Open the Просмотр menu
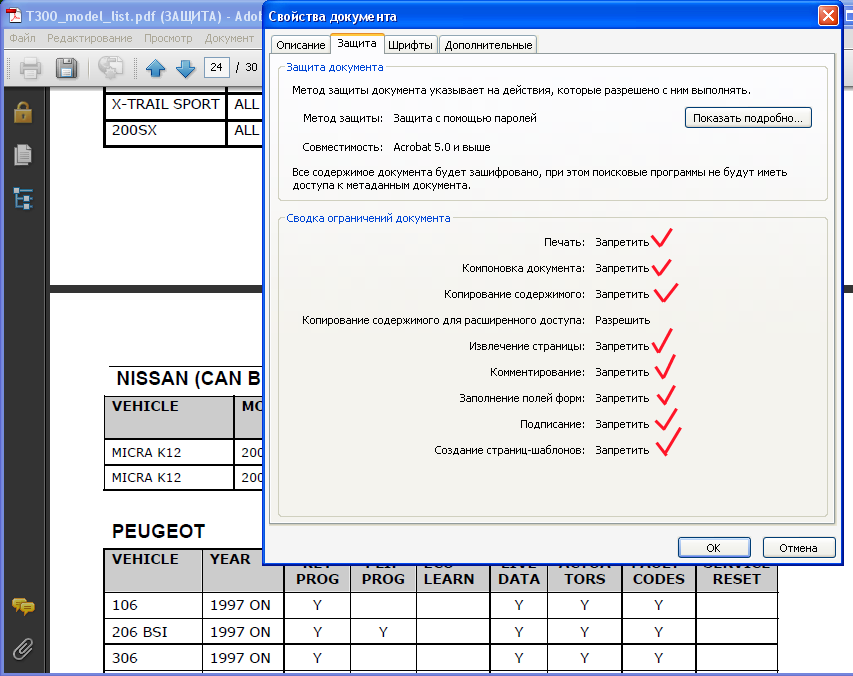Screen dimensions: 853x676 (168, 38)
